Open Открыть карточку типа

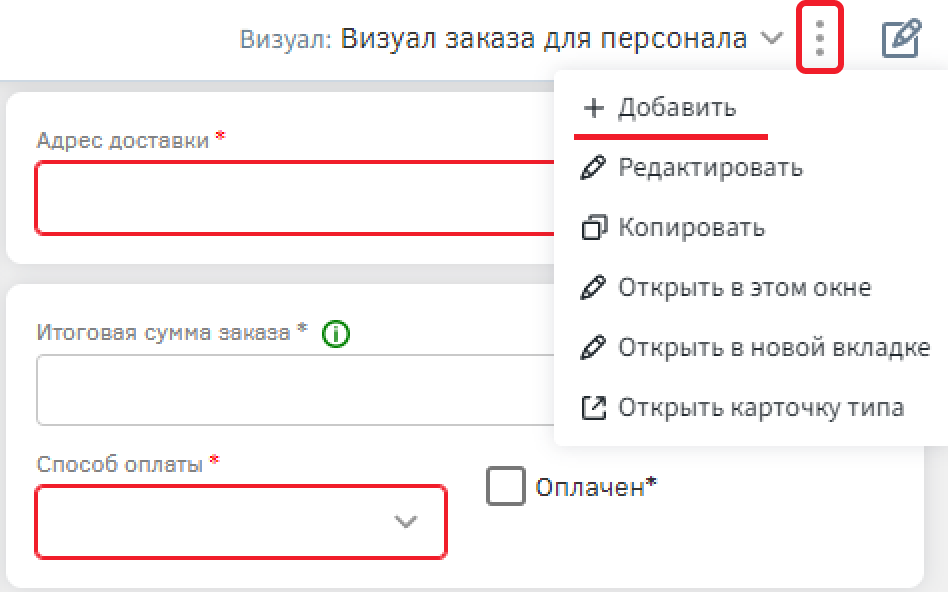[761, 408]
